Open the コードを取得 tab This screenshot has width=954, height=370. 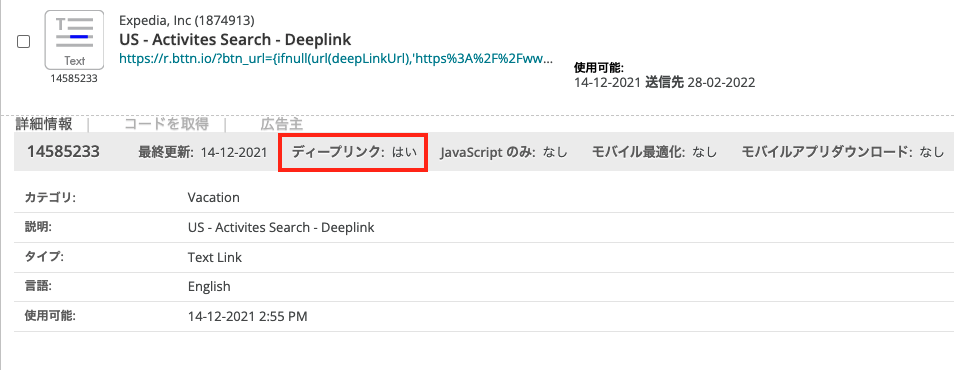pos(166,124)
